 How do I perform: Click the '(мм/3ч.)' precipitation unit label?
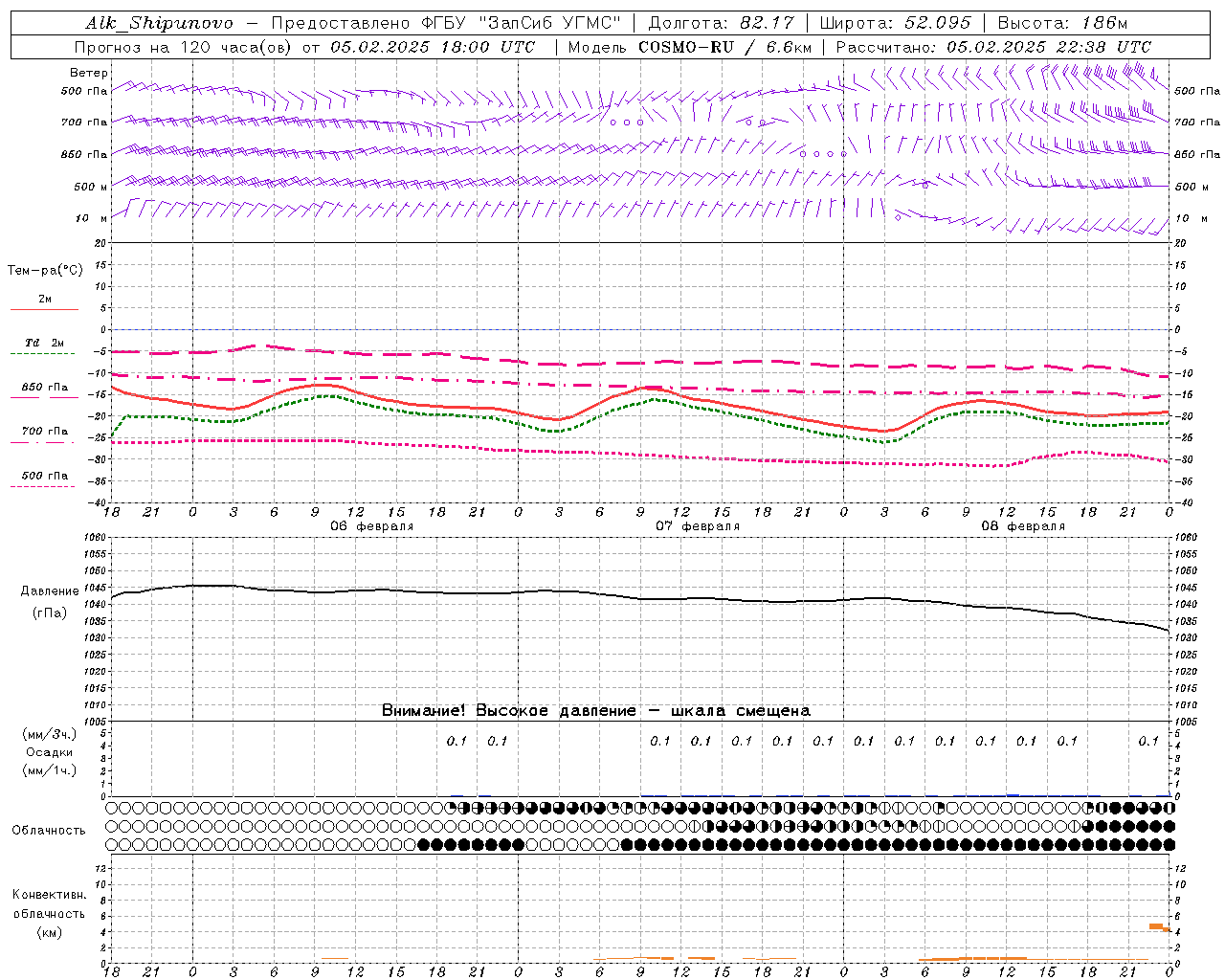click(x=50, y=734)
